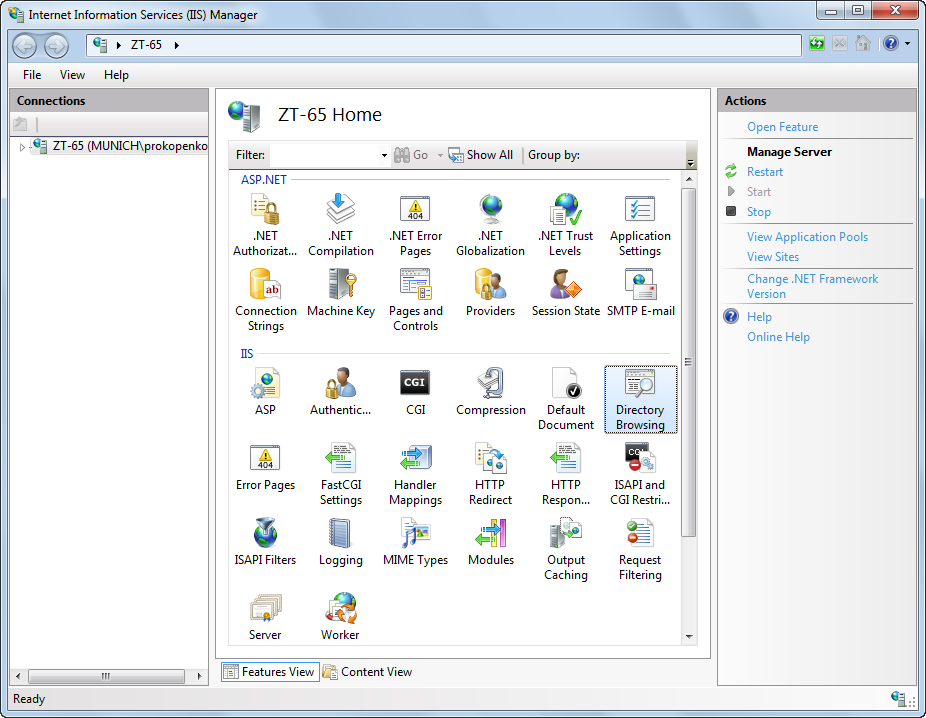Open the Go button dropdown arrow
926x718 pixels.
440,155
